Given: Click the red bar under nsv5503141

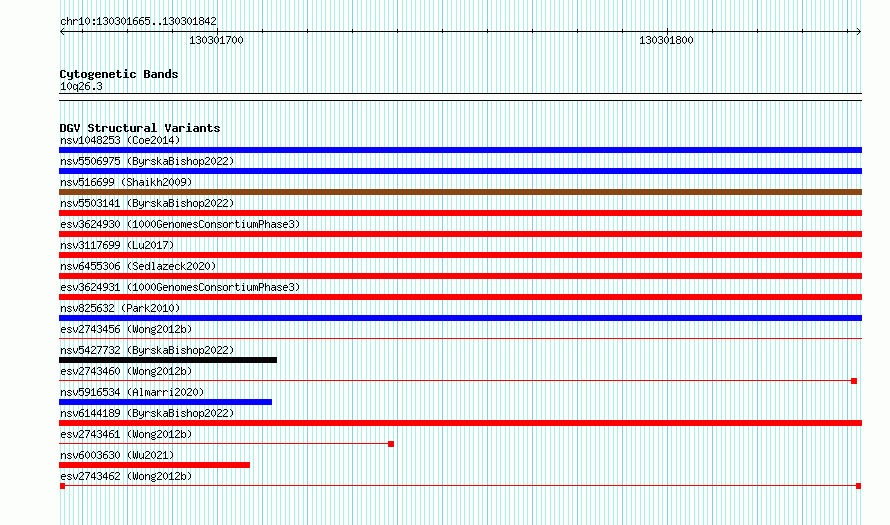Looking at the screenshot, I should tap(460, 213).
